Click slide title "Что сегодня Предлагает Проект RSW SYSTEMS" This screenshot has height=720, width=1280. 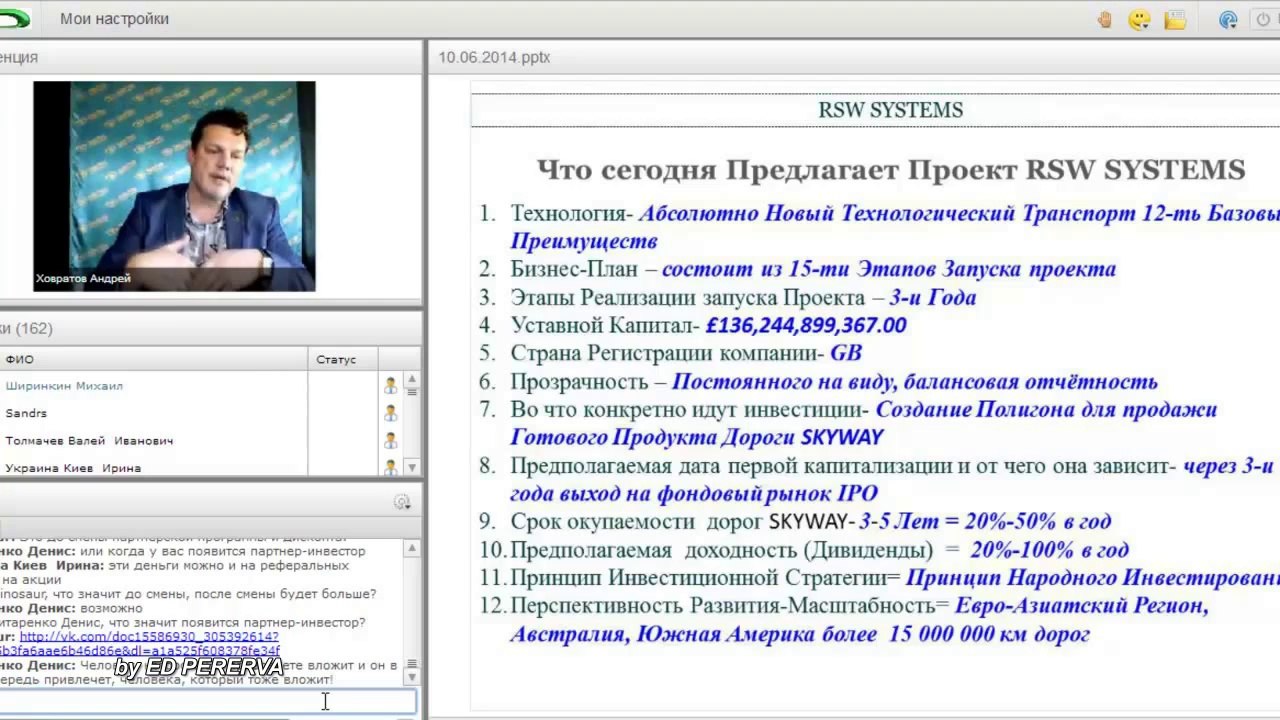pos(891,170)
